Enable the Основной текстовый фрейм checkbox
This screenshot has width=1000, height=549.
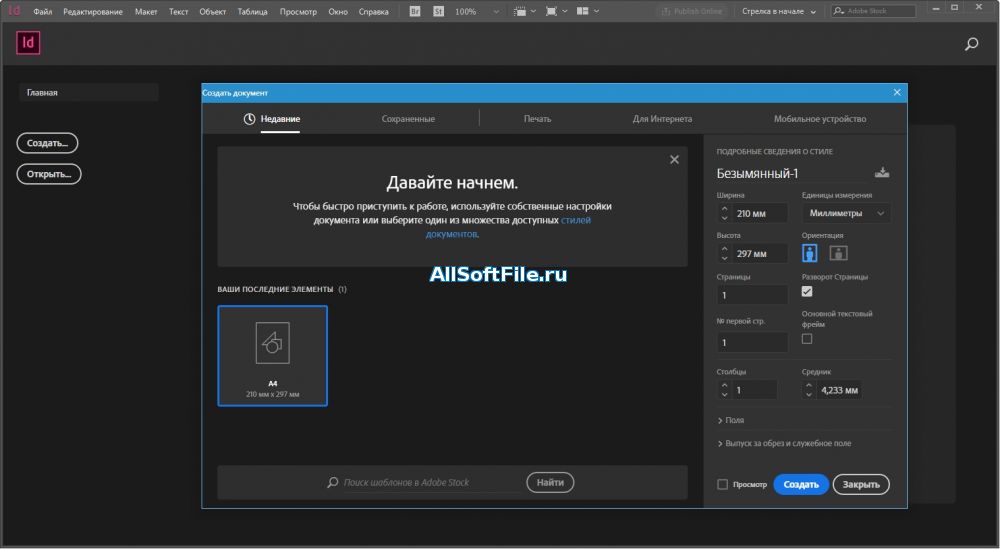pos(807,339)
